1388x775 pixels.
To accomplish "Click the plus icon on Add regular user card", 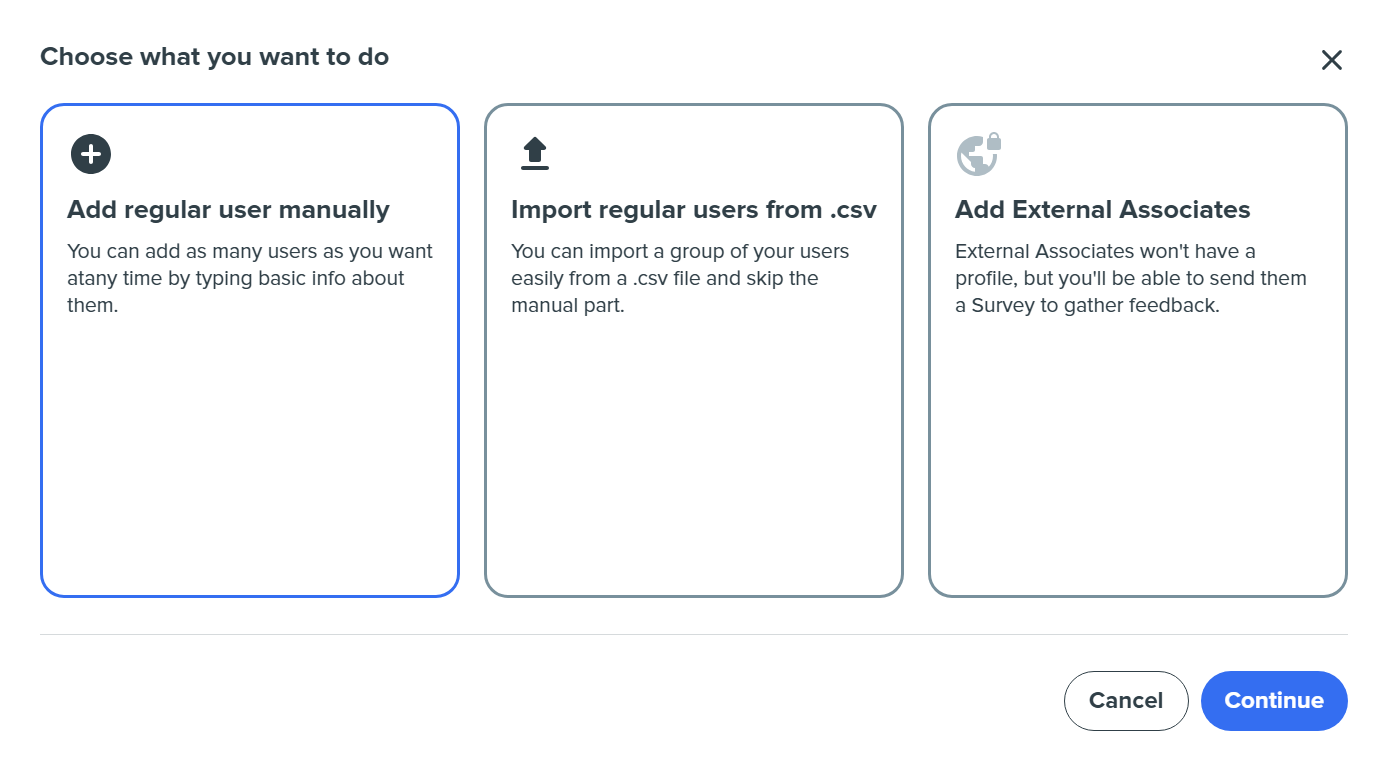I will [90, 154].
